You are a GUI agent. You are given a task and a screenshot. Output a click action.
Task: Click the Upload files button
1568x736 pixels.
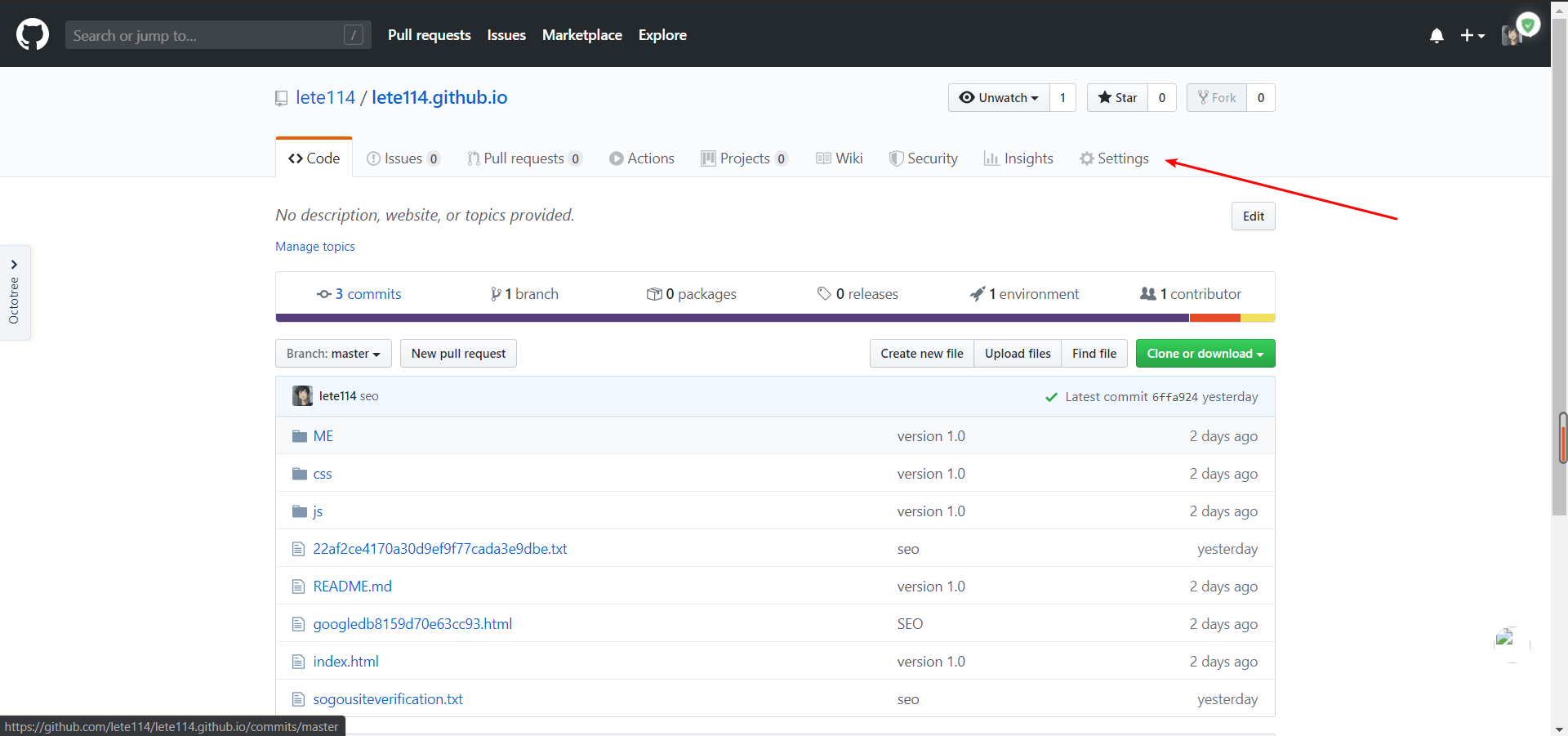click(1018, 354)
